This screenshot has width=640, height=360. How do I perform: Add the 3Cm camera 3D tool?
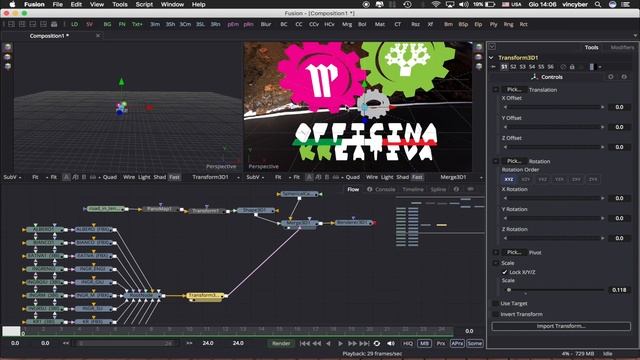(x=185, y=24)
